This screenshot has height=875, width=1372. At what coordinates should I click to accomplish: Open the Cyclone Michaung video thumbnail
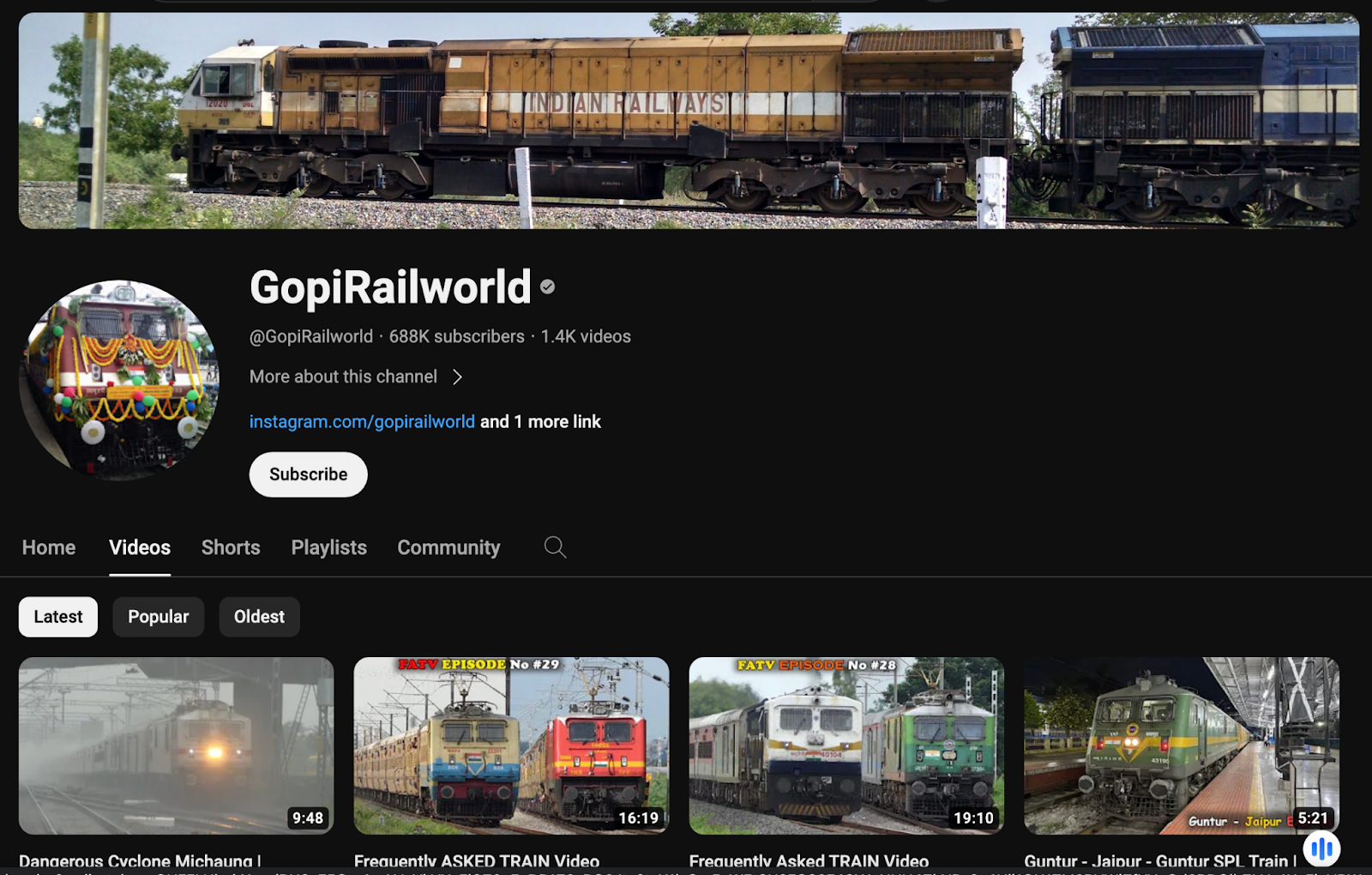coord(177,745)
